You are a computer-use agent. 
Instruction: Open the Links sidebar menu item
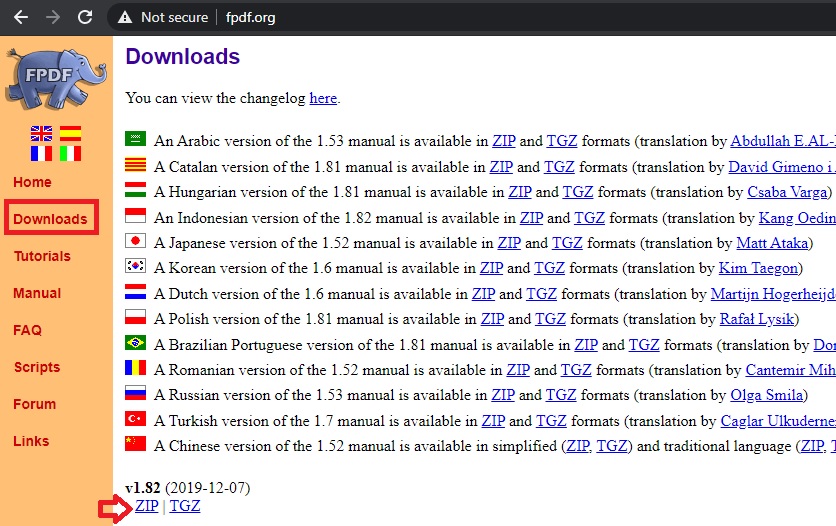(x=31, y=441)
